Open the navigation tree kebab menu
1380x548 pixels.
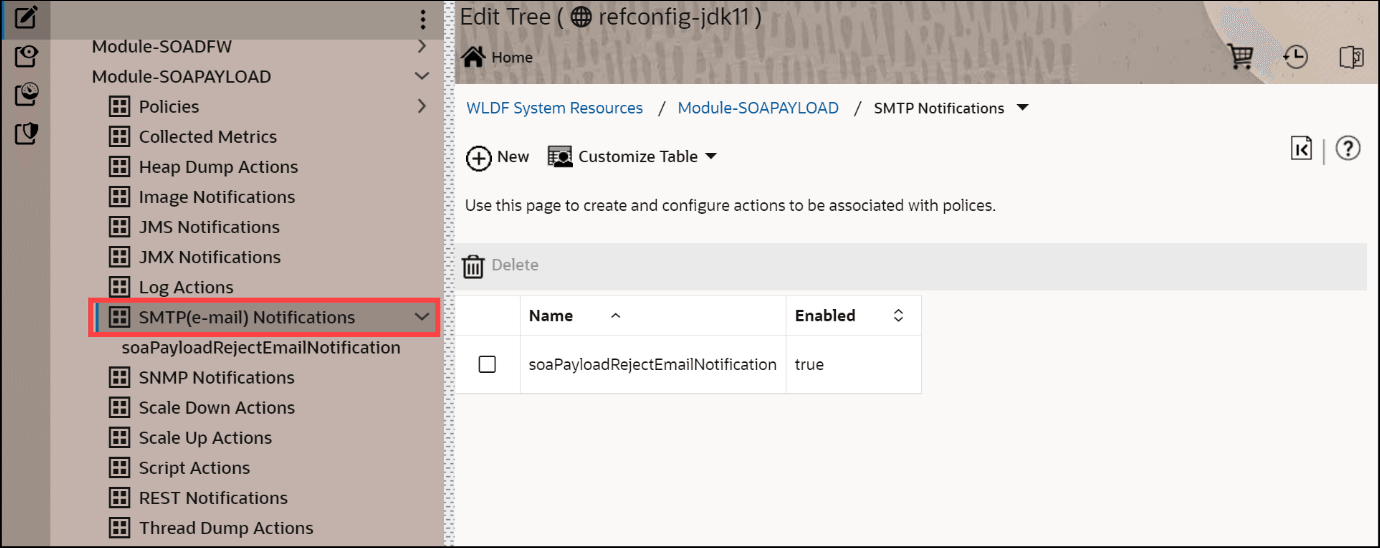[x=423, y=19]
